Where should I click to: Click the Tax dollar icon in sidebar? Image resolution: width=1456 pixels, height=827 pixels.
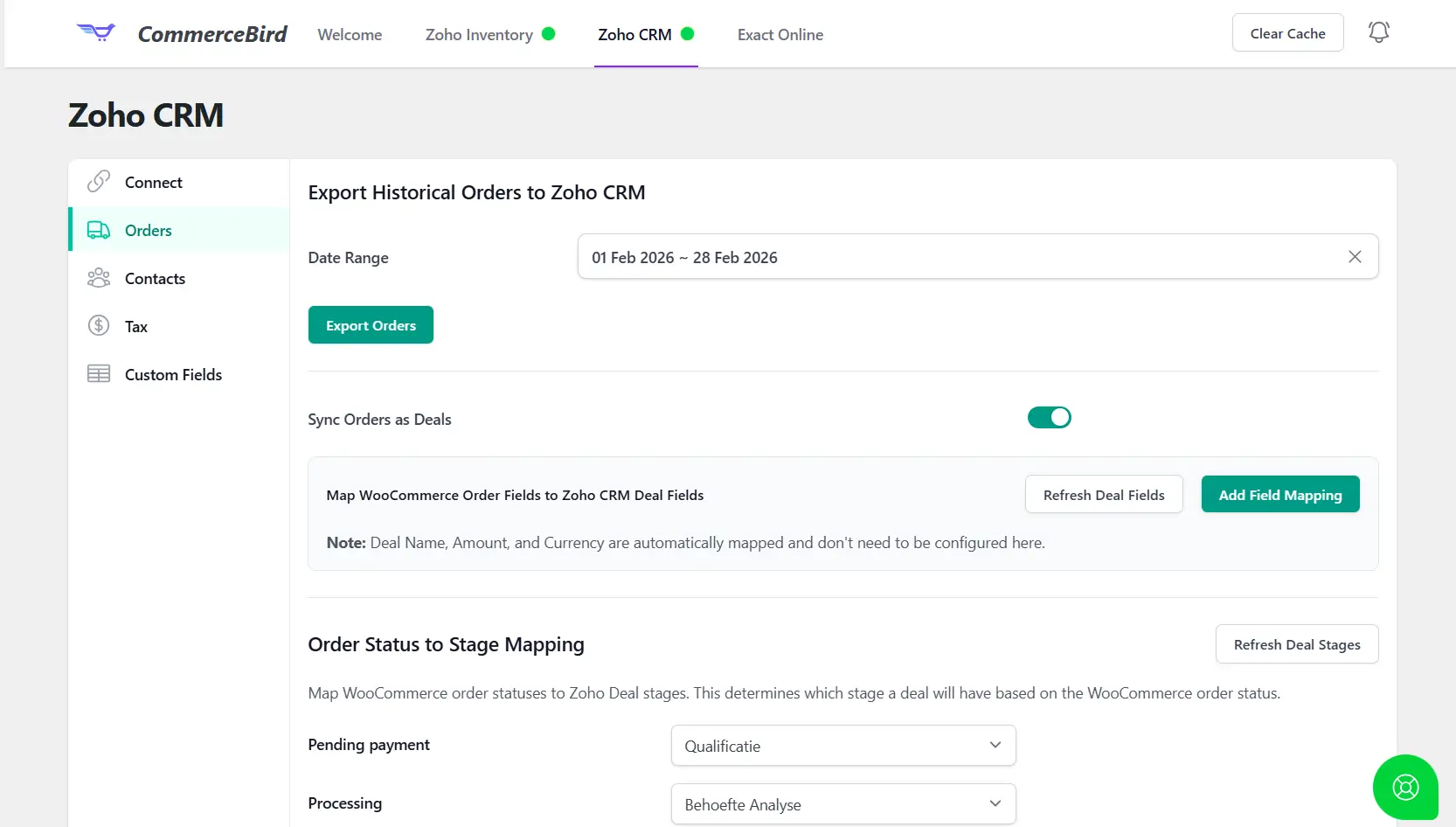(x=99, y=326)
